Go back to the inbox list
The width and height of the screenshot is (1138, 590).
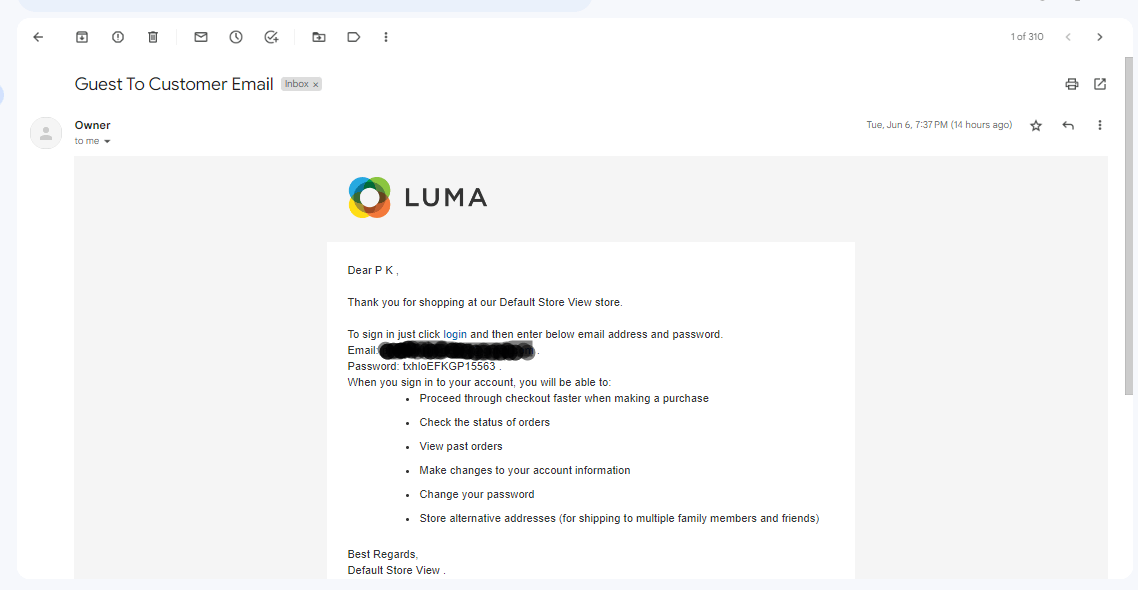point(38,37)
